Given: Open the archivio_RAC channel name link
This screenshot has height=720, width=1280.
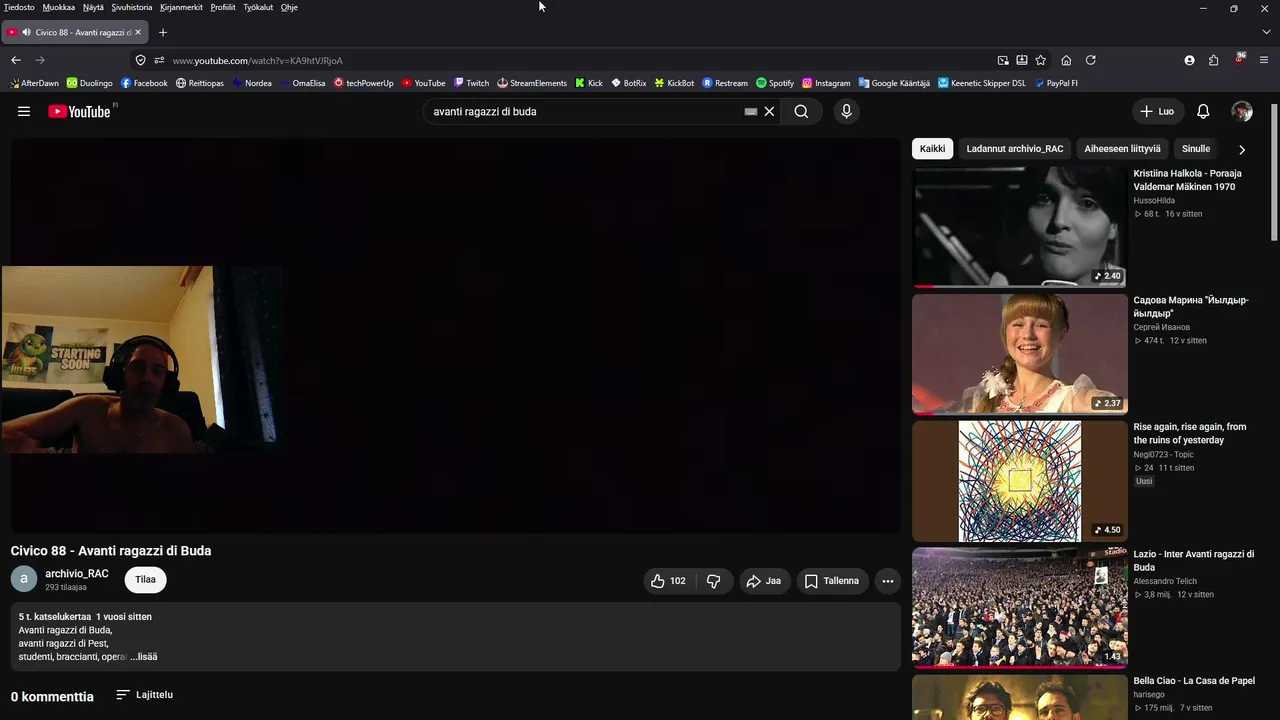Looking at the screenshot, I should tap(77, 574).
